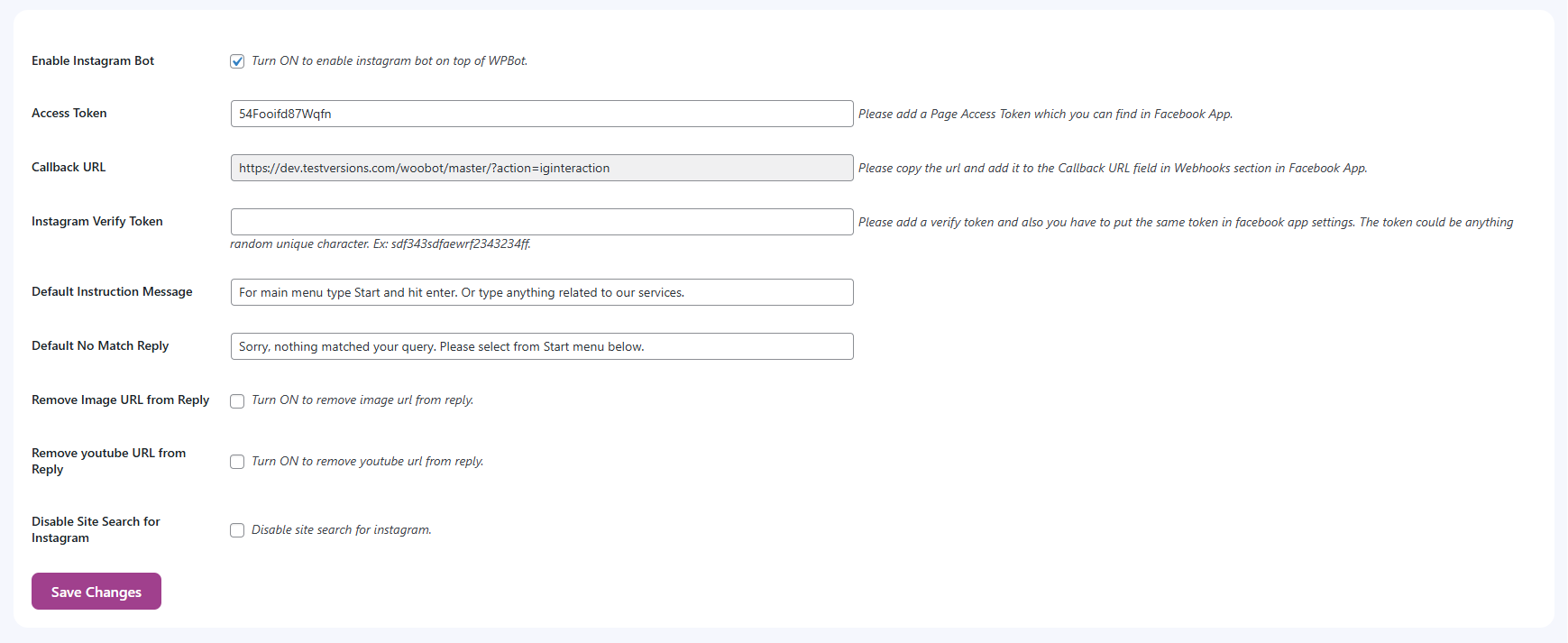Screen dimensions: 1568x643
Task: Click the "Access Token" row label
Action: tap(69, 113)
